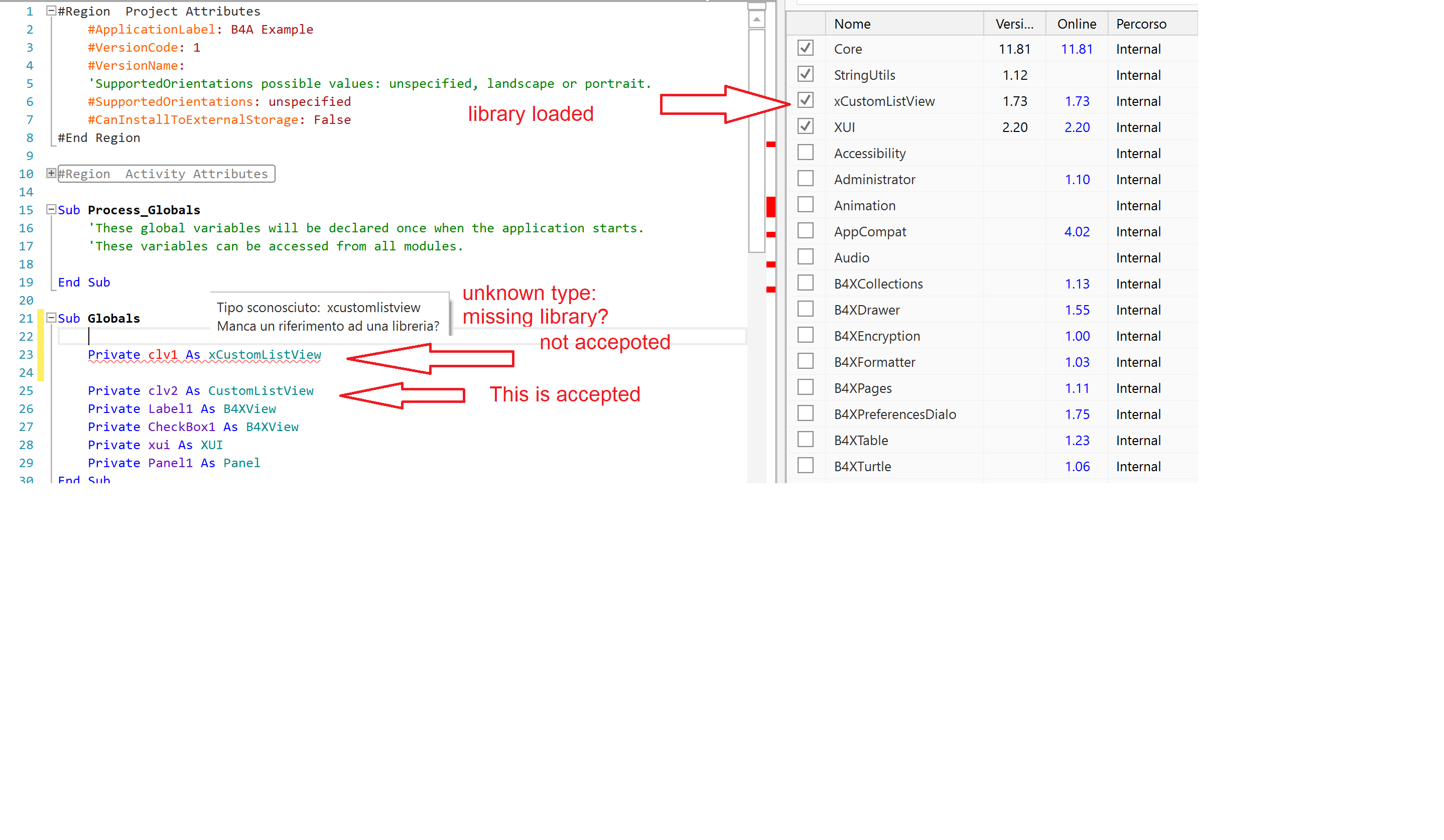Click the large red error marker in margin
Viewport: 1444px width, 840px height.
771,207
